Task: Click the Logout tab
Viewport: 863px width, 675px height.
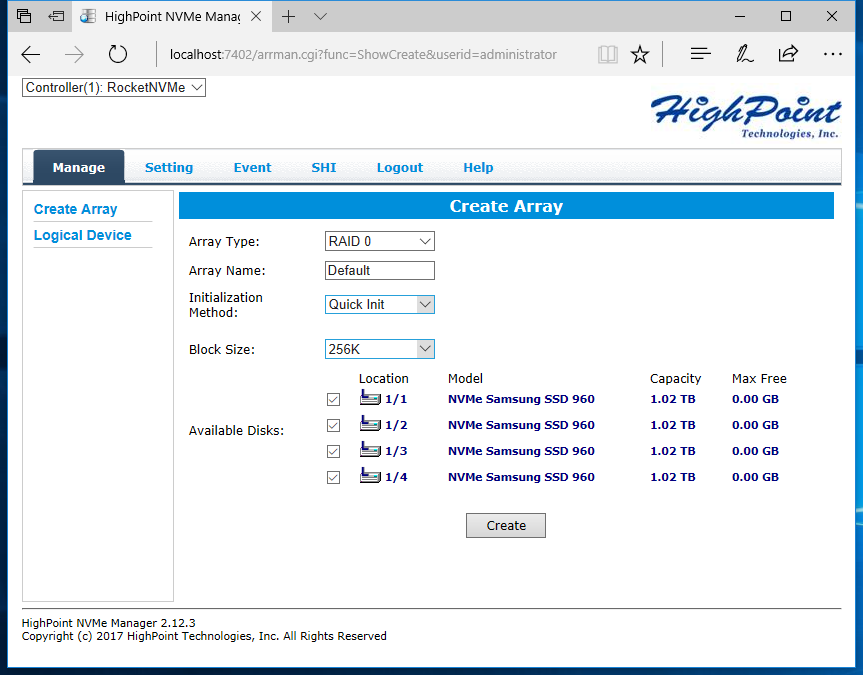Action: [400, 167]
